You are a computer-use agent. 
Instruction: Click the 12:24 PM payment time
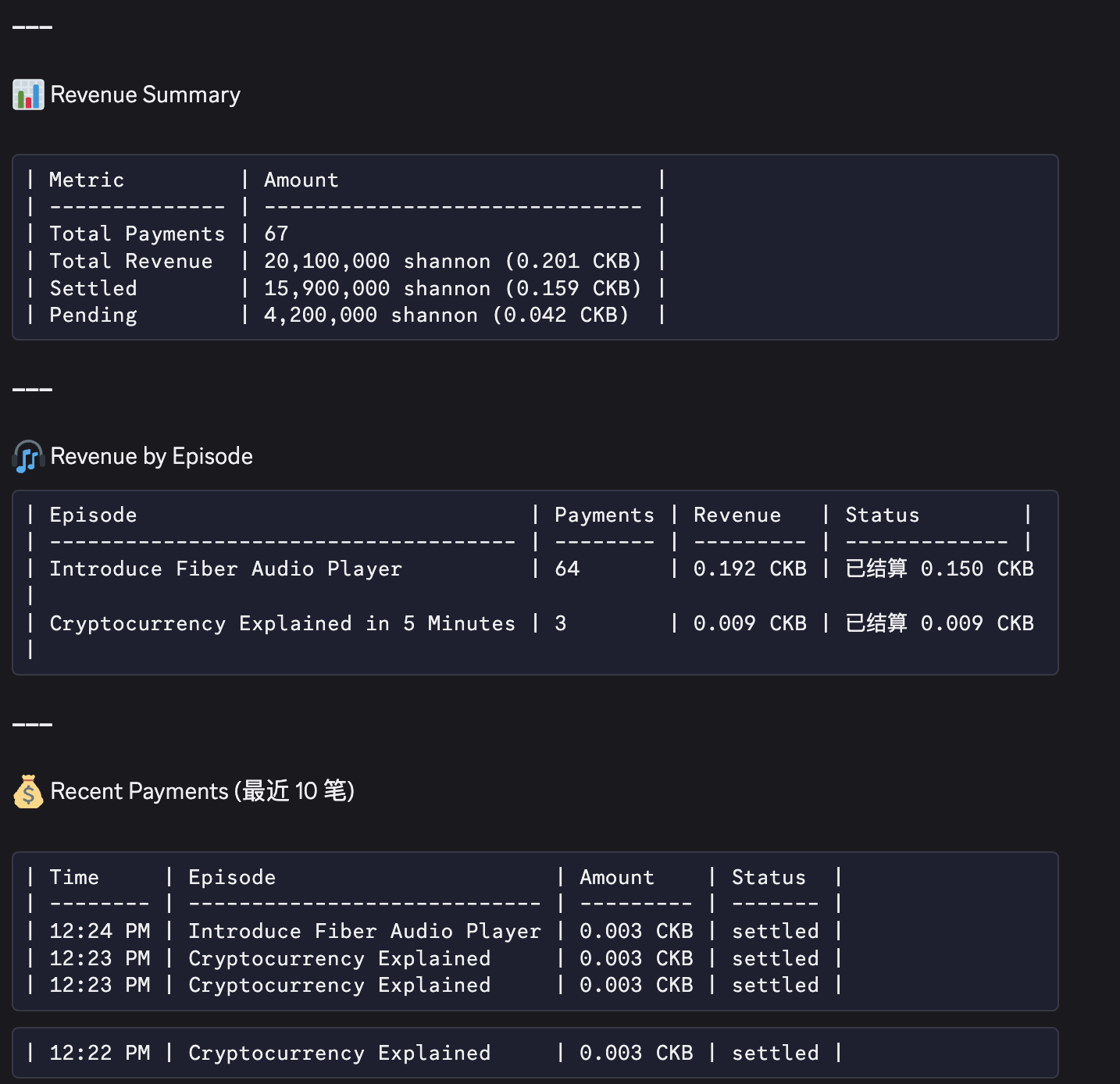(99, 931)
